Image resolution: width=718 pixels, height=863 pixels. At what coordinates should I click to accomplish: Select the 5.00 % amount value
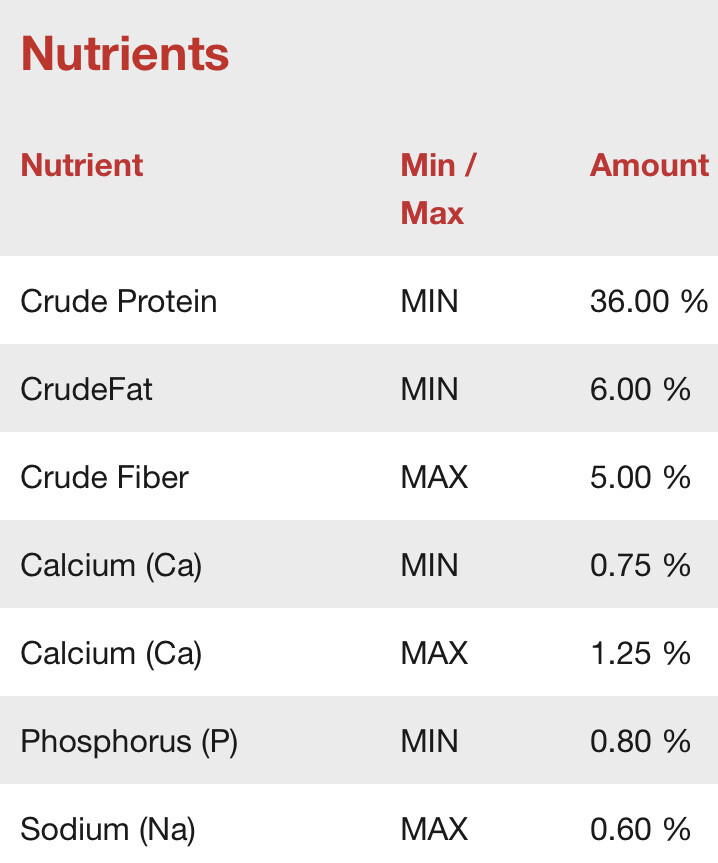point(640,477)
